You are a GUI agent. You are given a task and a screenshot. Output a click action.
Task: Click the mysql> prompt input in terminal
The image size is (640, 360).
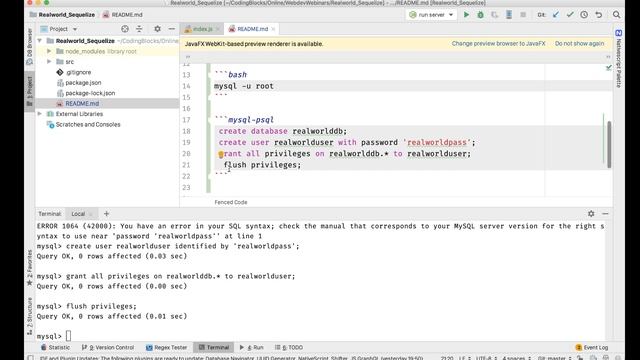[x=68, y=336]
